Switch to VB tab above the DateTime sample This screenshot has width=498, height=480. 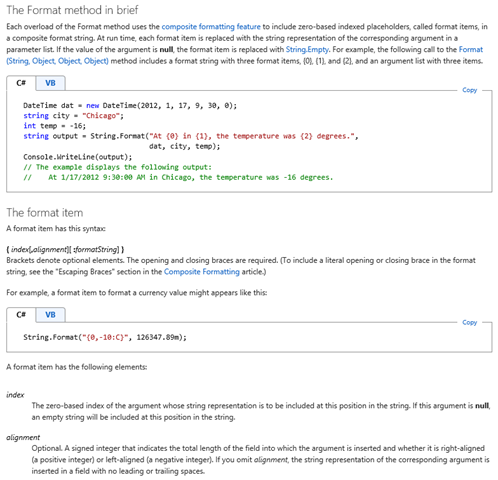(x=50, y=83)
